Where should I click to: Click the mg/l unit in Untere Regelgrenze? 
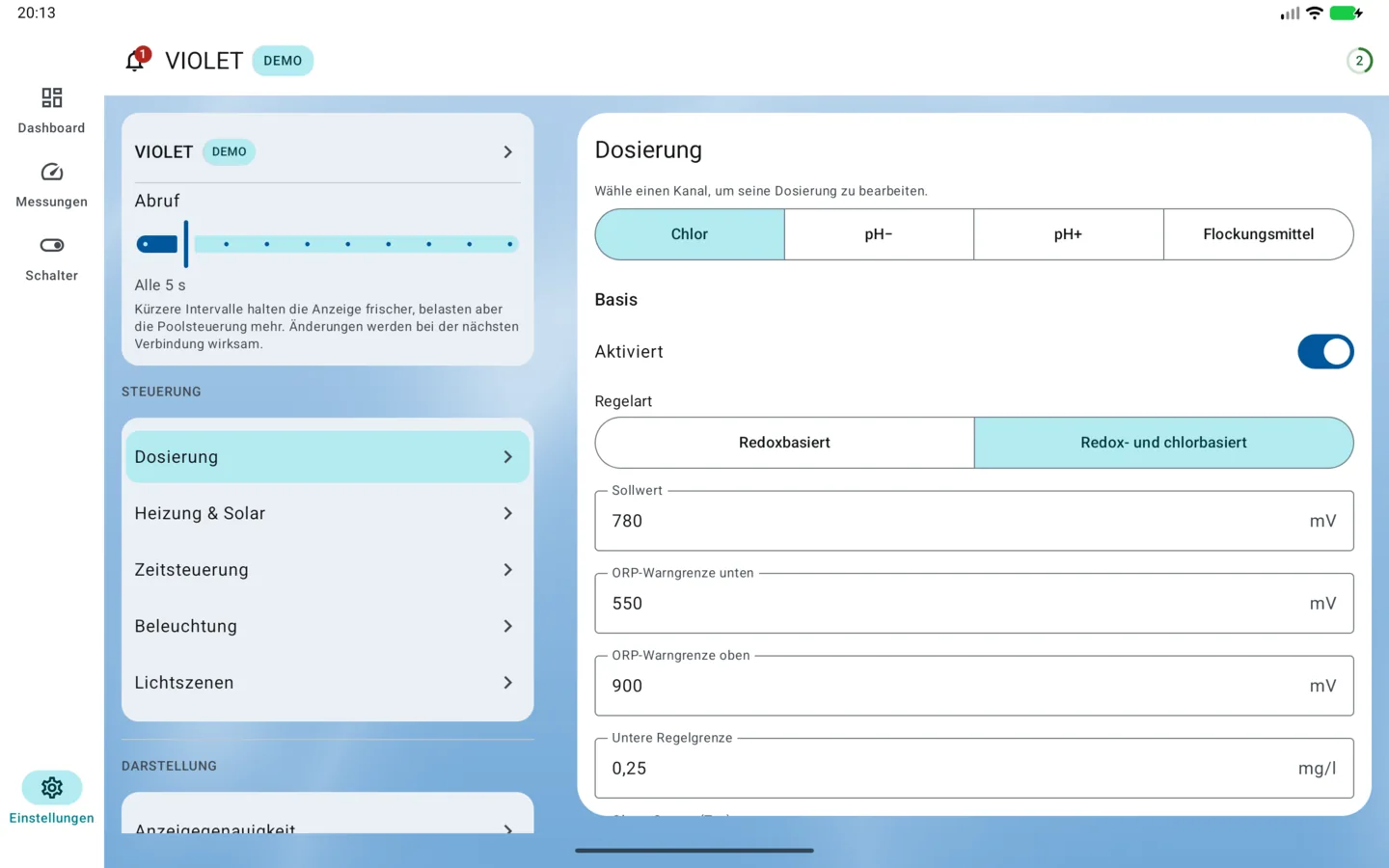(1317, 769)
